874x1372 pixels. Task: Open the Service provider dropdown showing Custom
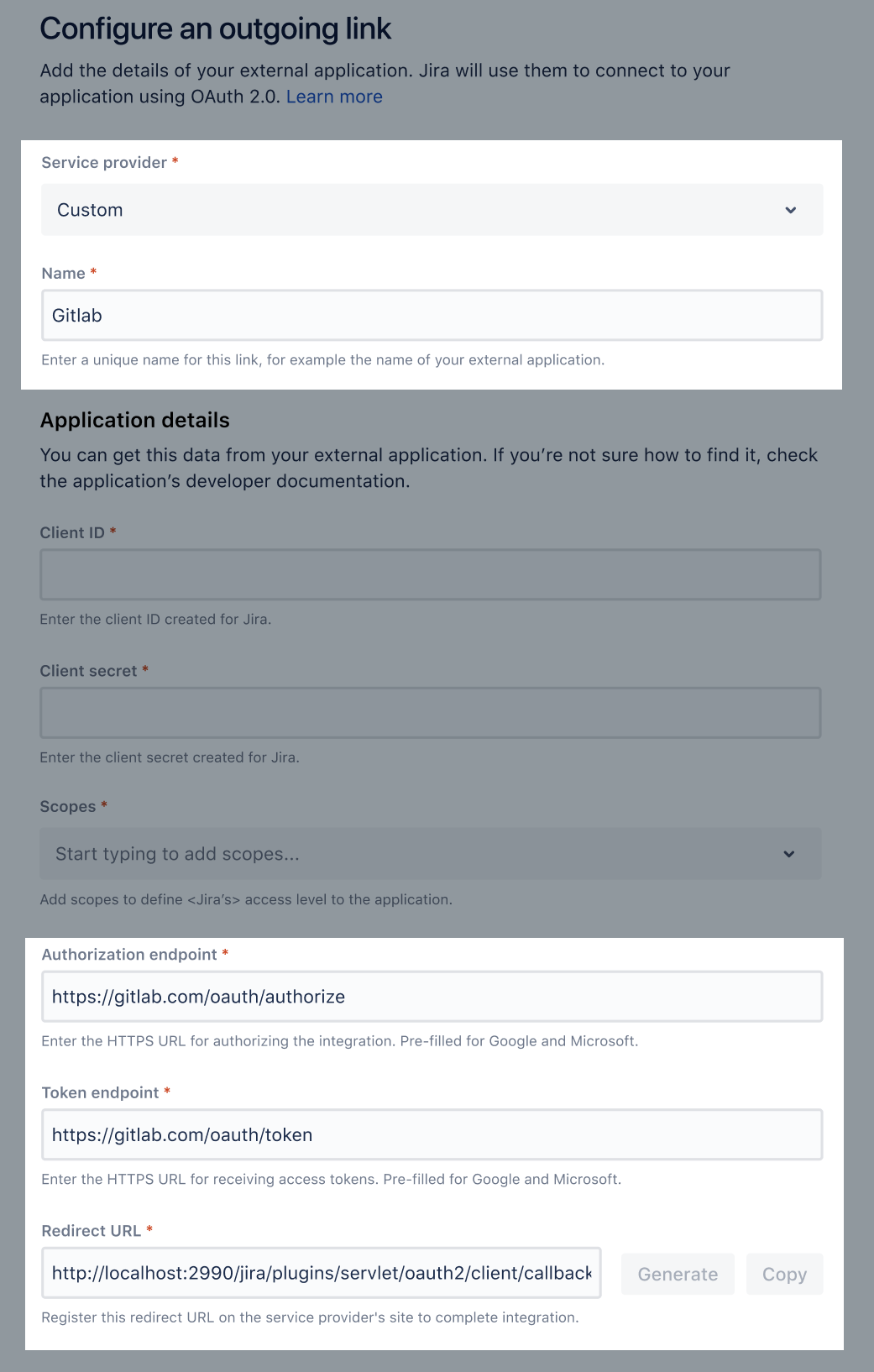[x=420, y=210]
